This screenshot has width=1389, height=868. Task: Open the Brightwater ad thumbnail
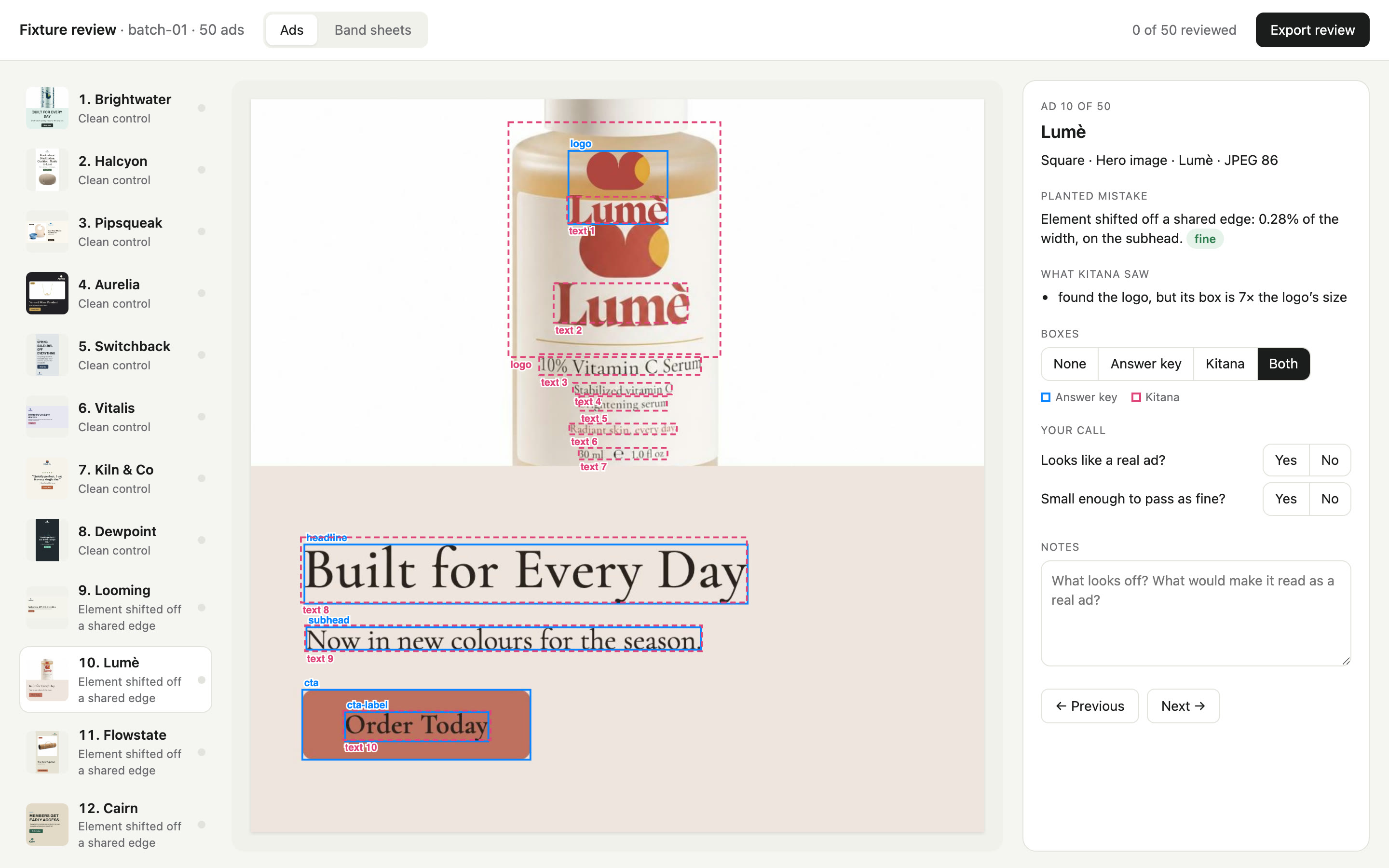[x=47, y=108]
